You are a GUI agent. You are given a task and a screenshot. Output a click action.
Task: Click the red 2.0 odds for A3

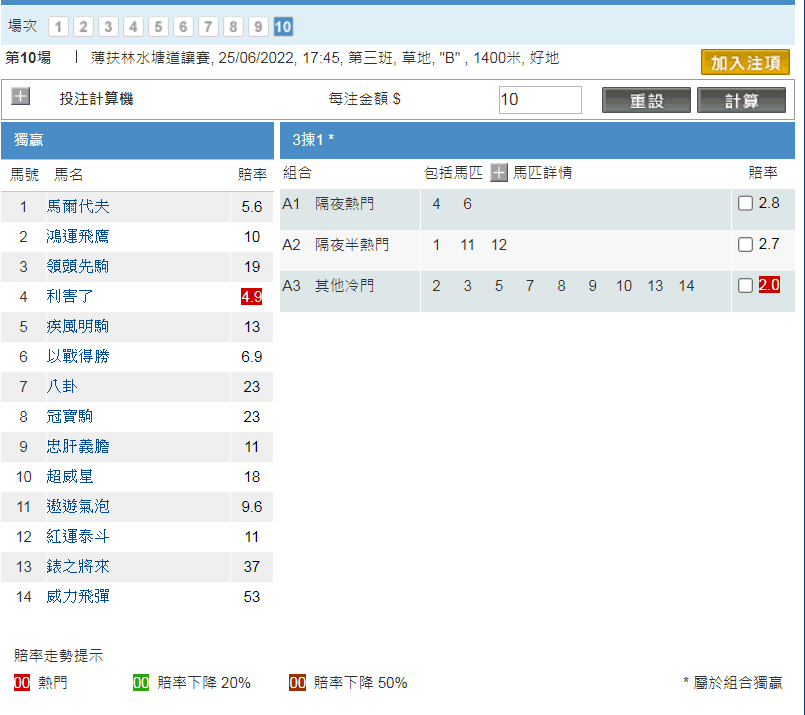coord(769,285)
